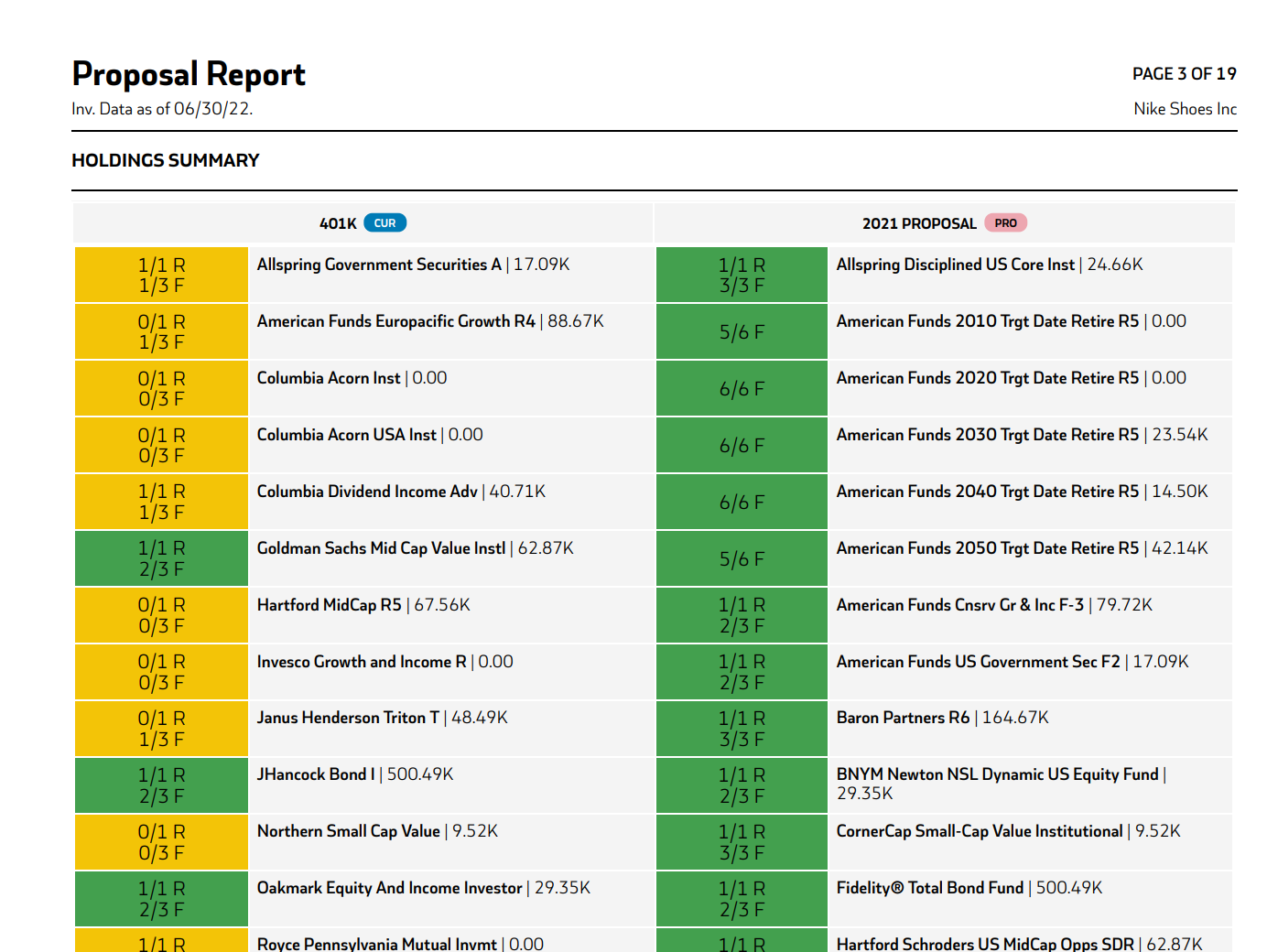Select Janus Henderson Triton T fund
Screen dimensions: 1267x952
coord(348,718)
